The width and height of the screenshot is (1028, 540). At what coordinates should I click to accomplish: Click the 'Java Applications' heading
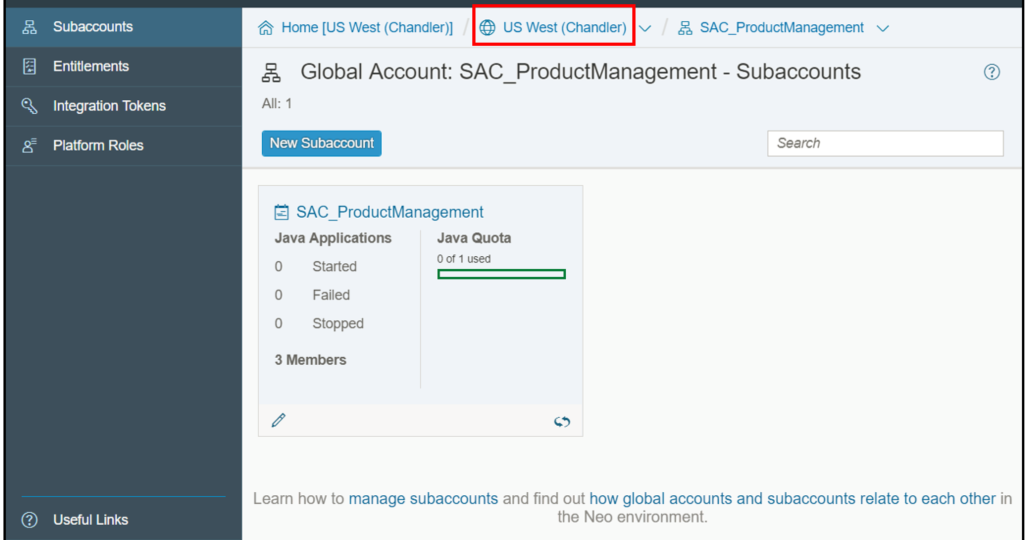(x=332, y=238)
